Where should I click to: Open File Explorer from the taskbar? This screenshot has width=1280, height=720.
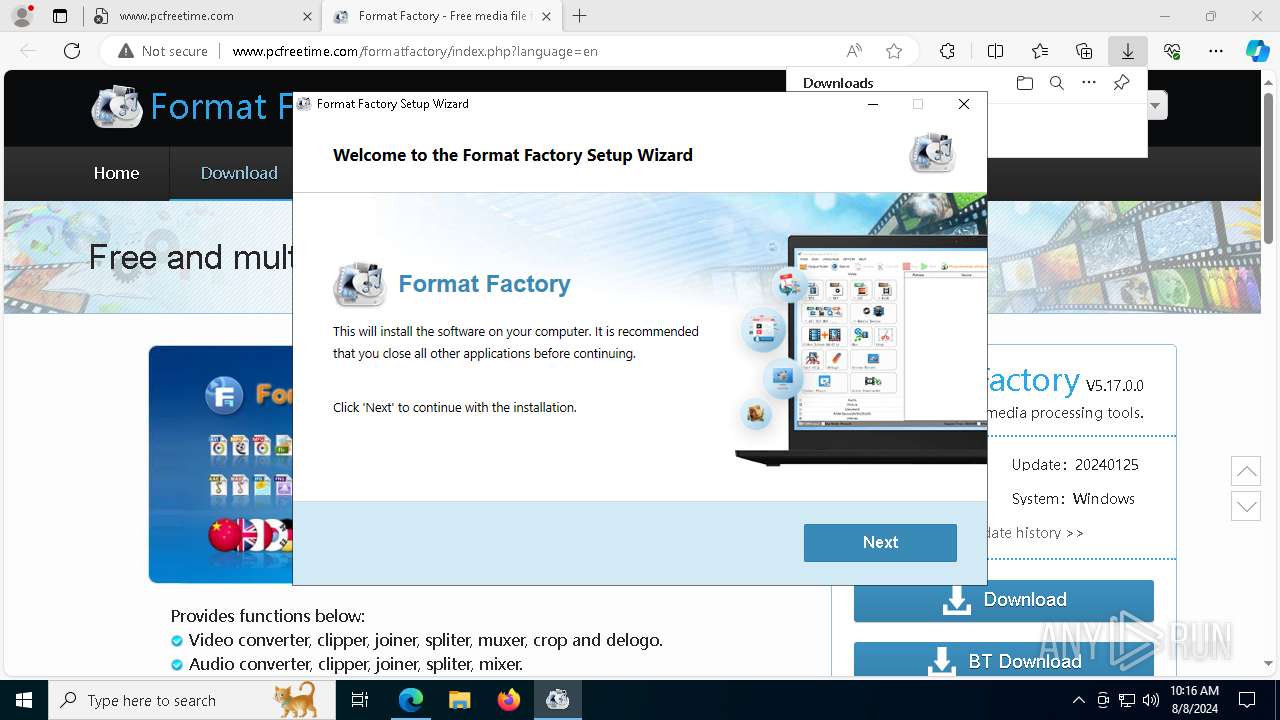(x=459, y=700)
